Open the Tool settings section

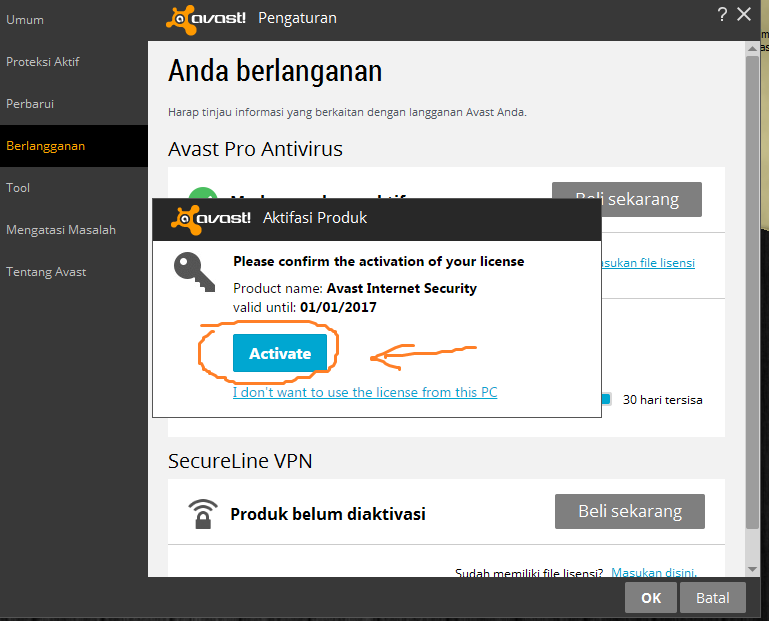pos(18,188)
